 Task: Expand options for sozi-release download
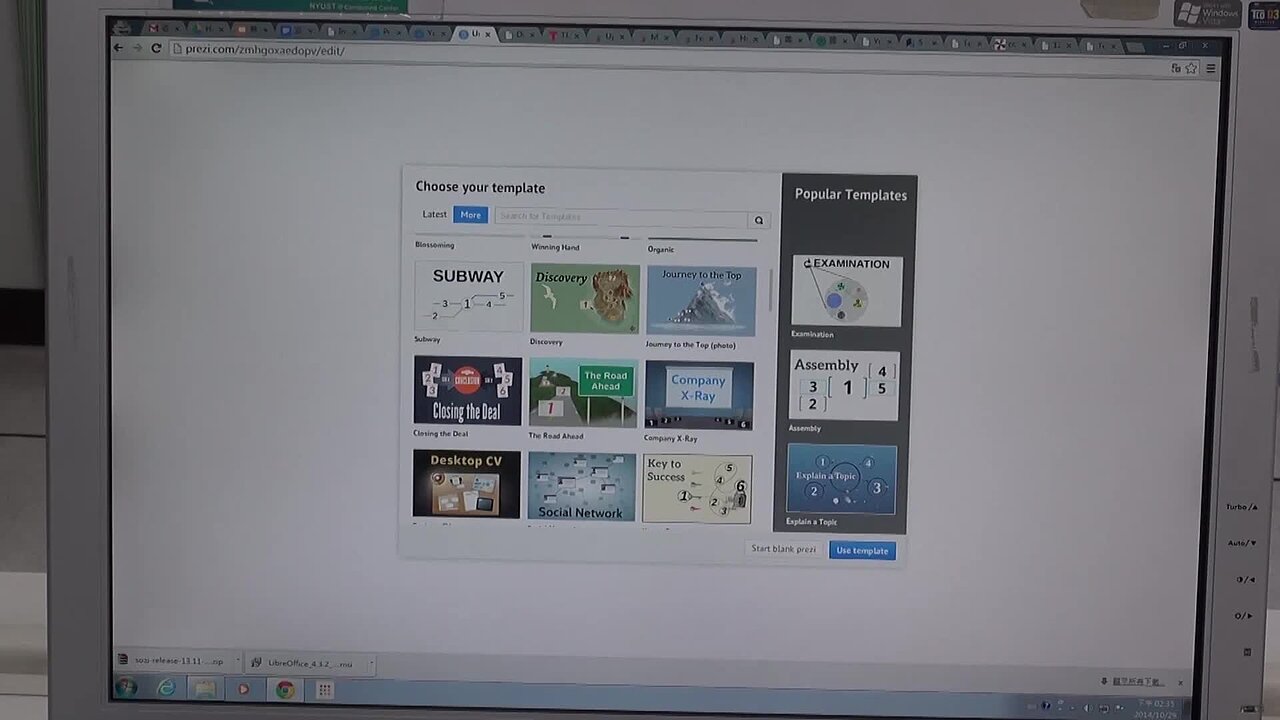[238, 661]
